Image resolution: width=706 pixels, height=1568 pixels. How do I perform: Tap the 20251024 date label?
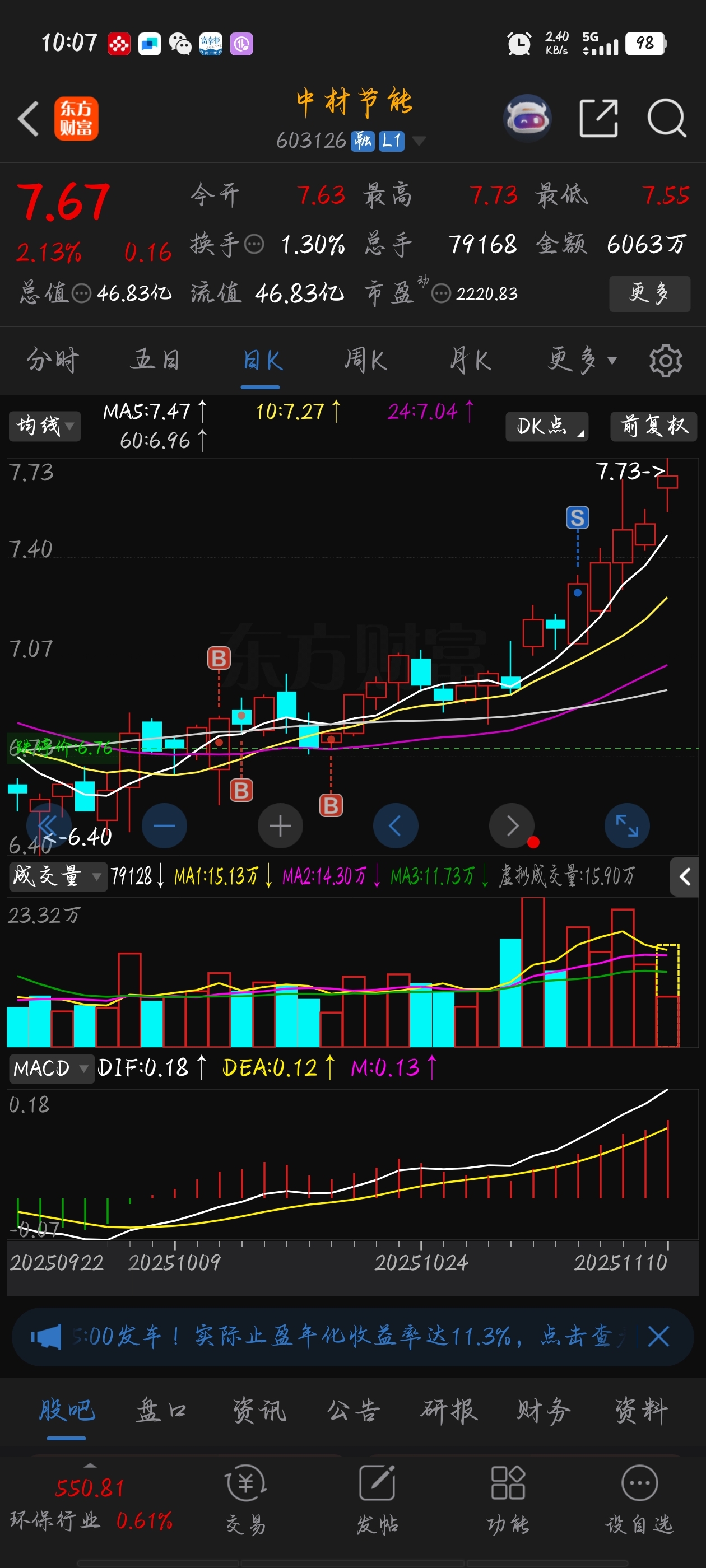[x=421, y=1263]
